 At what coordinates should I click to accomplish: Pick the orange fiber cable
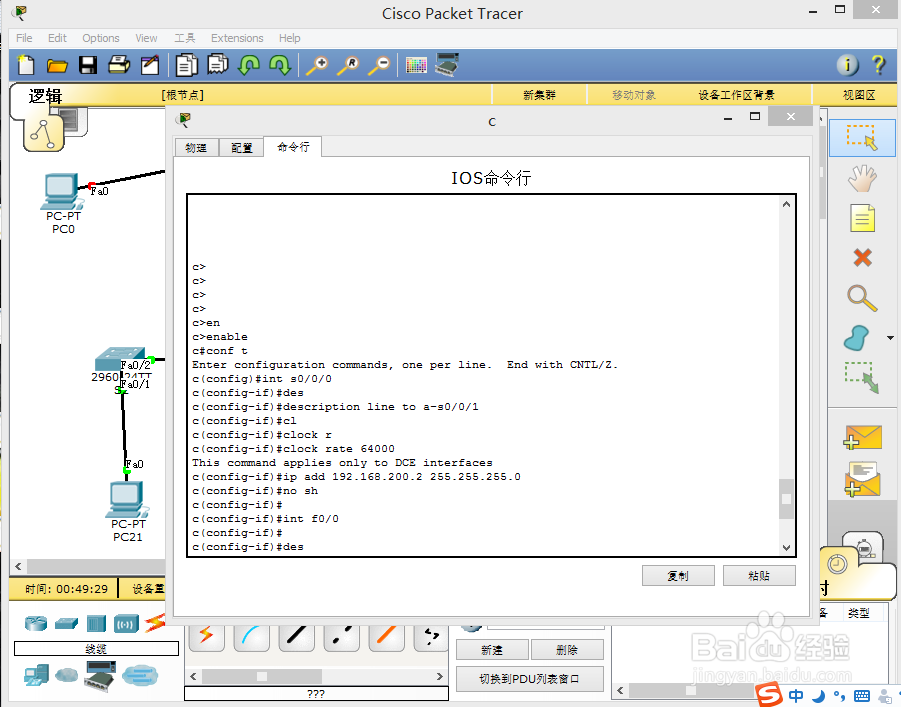(386, 636)
